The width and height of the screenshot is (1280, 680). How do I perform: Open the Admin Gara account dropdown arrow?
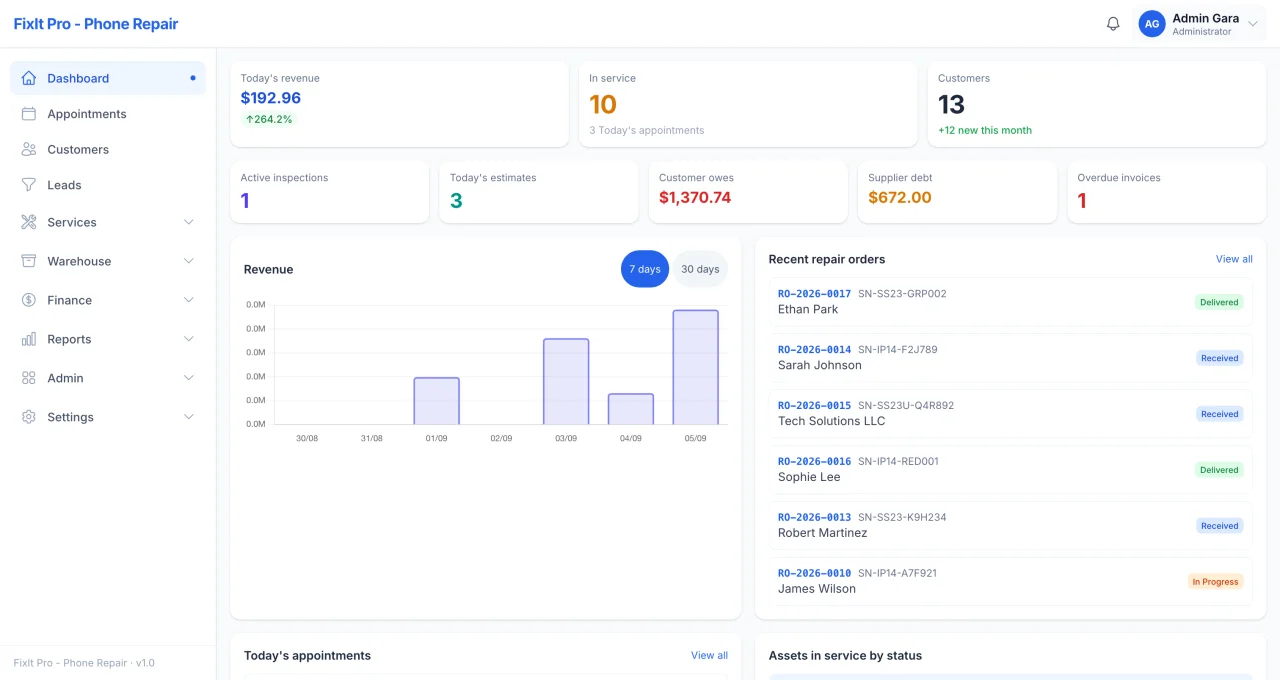click(x=1253, y=24)
